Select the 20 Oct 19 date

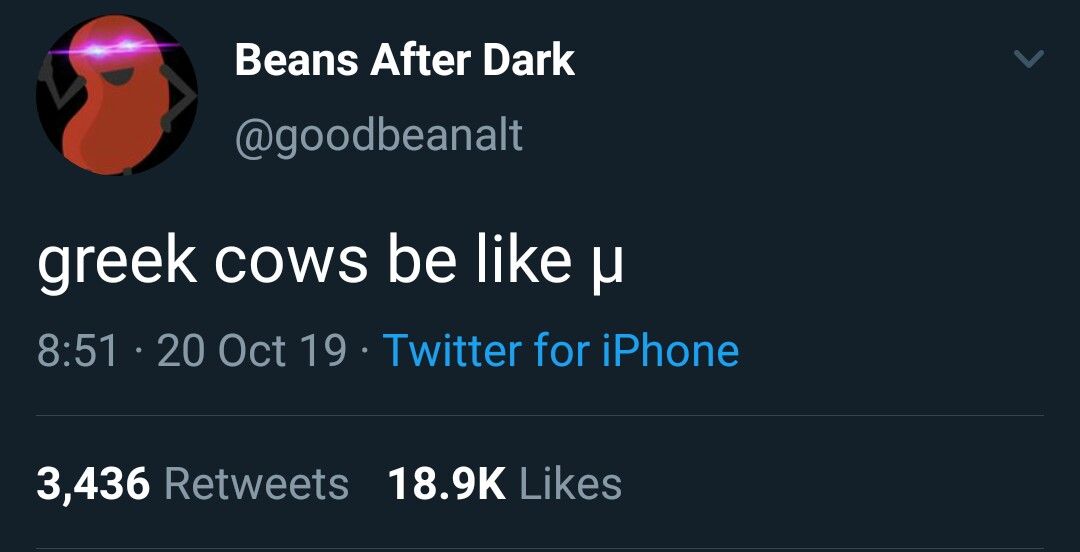click(x=251, y=350)
